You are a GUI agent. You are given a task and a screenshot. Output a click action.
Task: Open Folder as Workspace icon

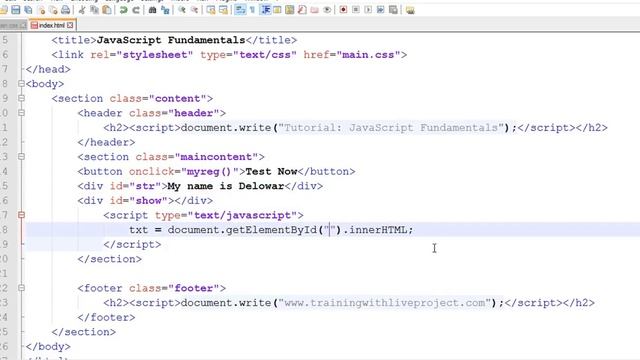click(314, 10)
